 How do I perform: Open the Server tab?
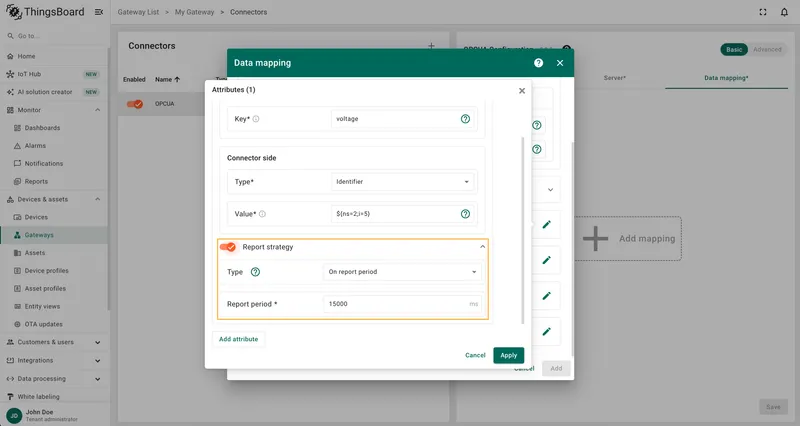click(x=614, y=78)
